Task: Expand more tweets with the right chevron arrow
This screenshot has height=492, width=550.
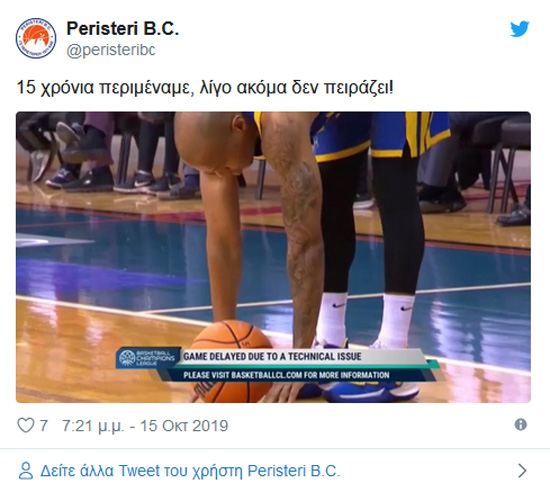Action: tap(522, 471)
